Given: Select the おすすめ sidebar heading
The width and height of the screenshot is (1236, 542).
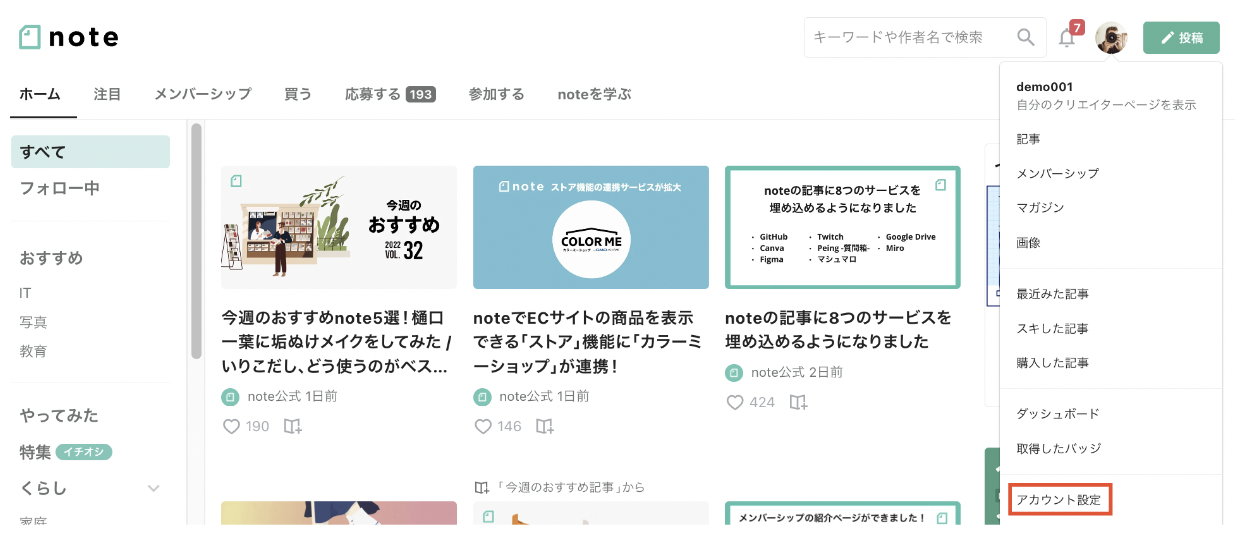Looking at the screenshot, I should click(51, 258).
